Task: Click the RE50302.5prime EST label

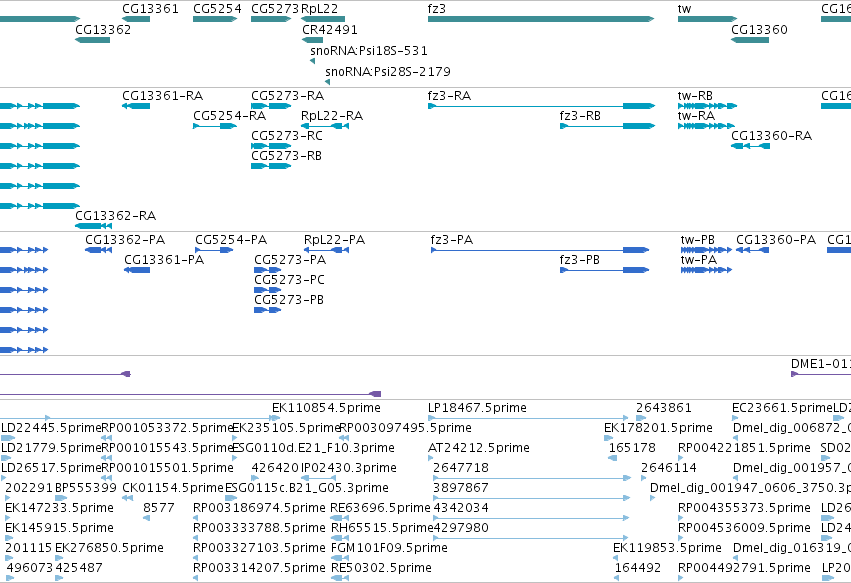Action: (x=381, y=568)
